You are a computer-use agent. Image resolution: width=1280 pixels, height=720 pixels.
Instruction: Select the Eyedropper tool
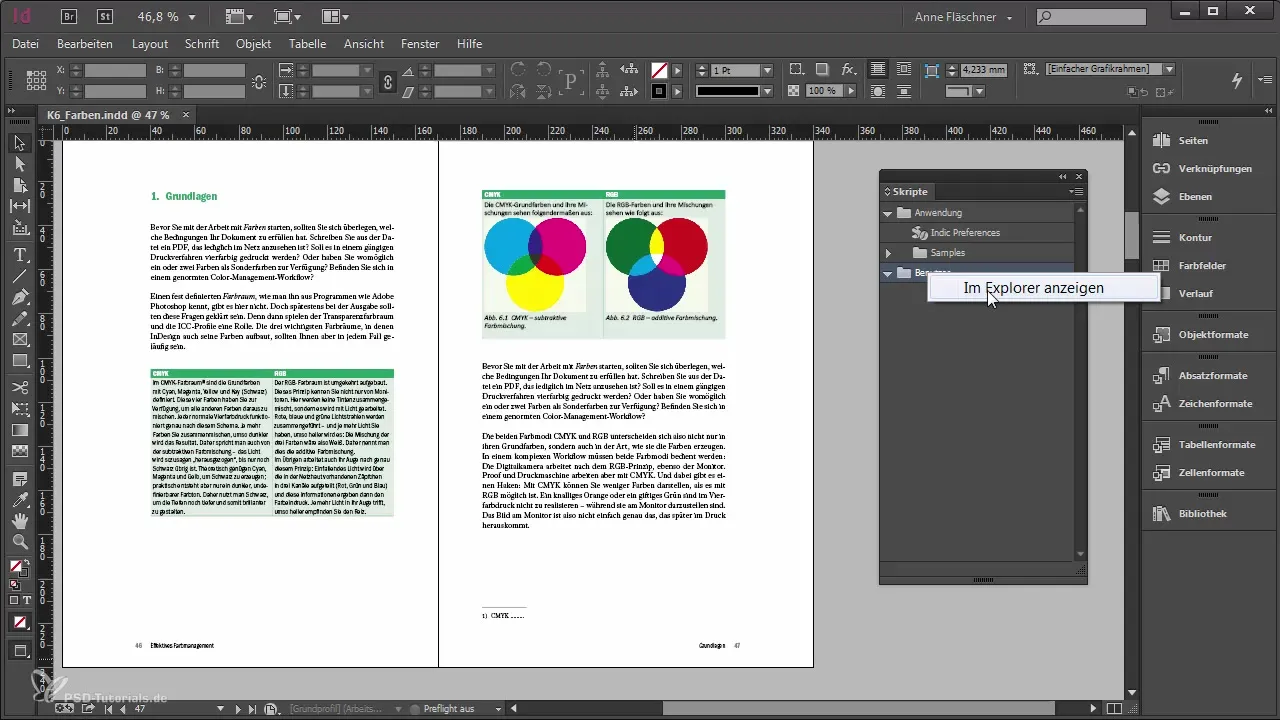pyautogui.click(x=20, y=498)
